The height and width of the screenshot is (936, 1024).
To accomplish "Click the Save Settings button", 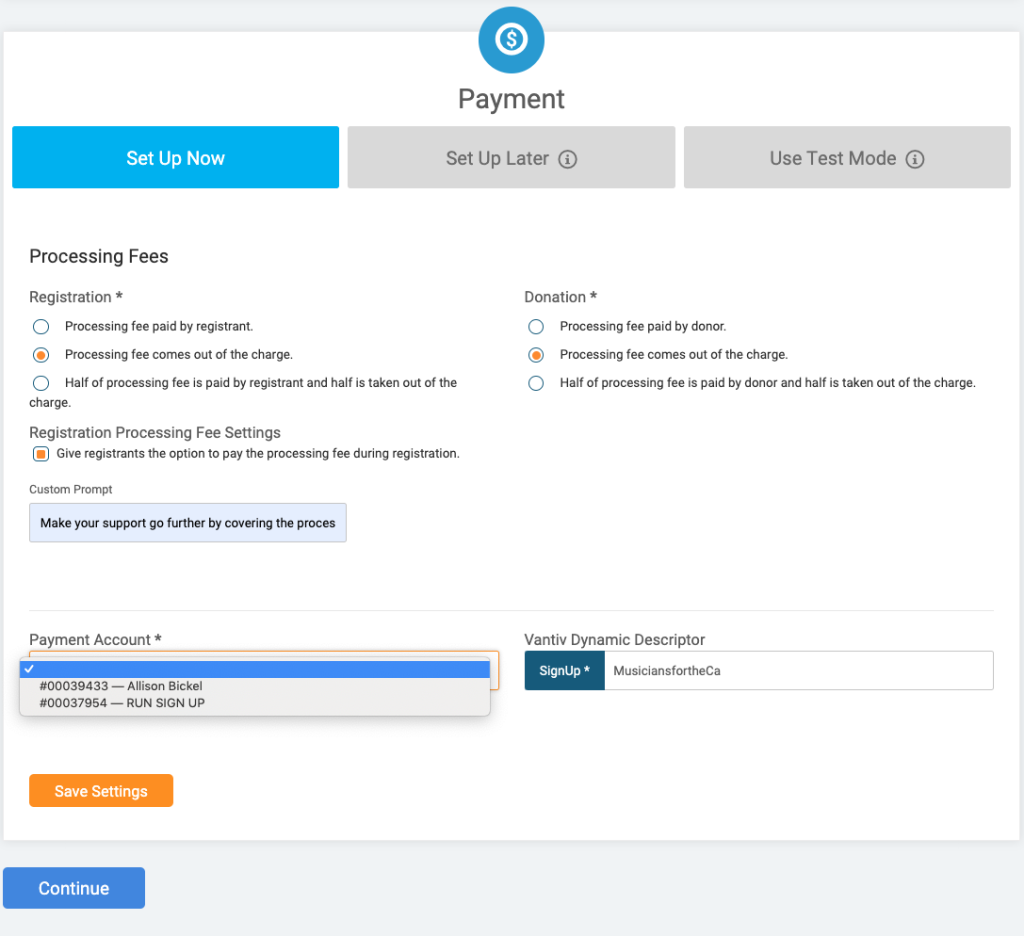I will (101, 790).
